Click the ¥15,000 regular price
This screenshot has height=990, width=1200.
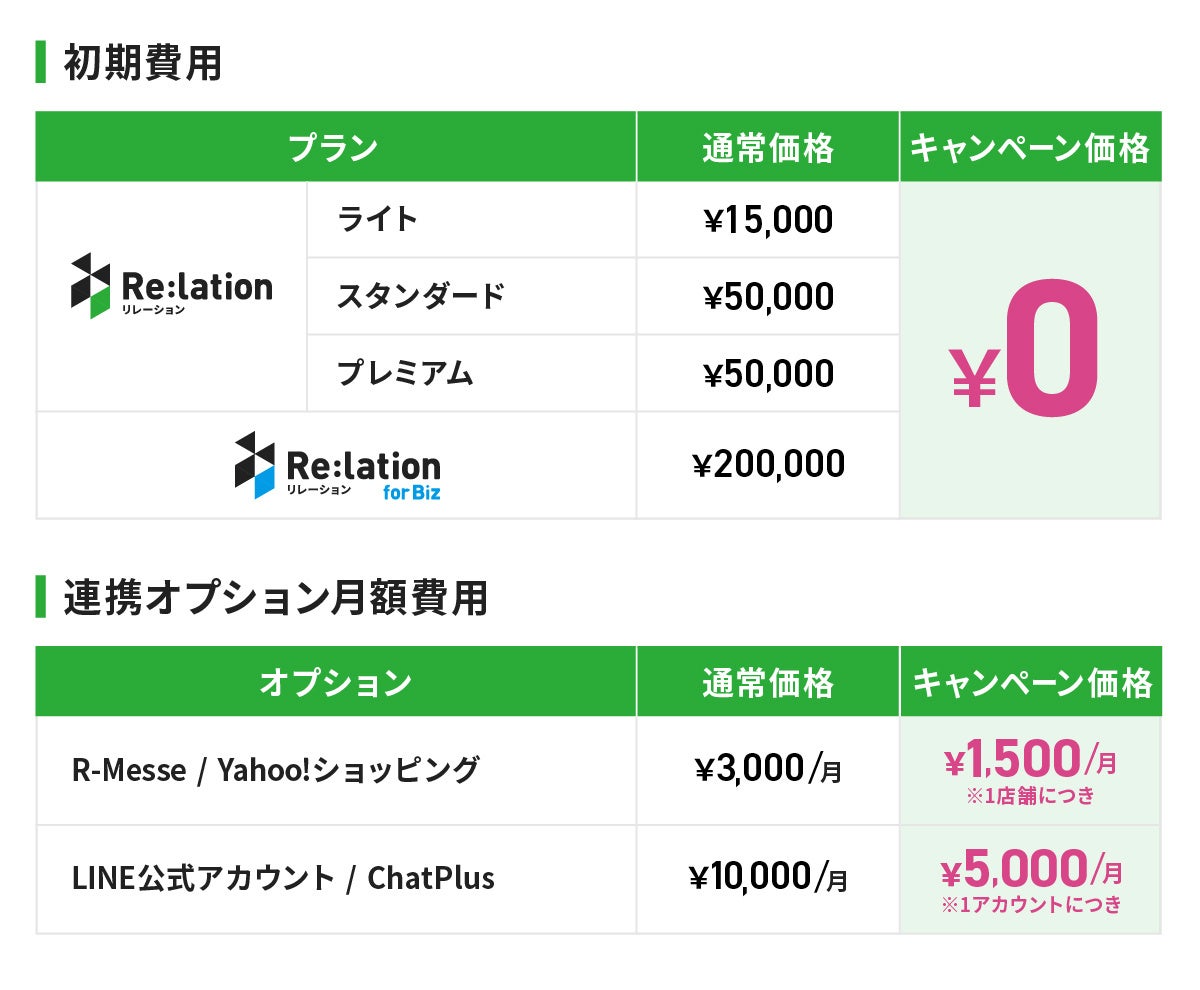(x=768, y=220)
